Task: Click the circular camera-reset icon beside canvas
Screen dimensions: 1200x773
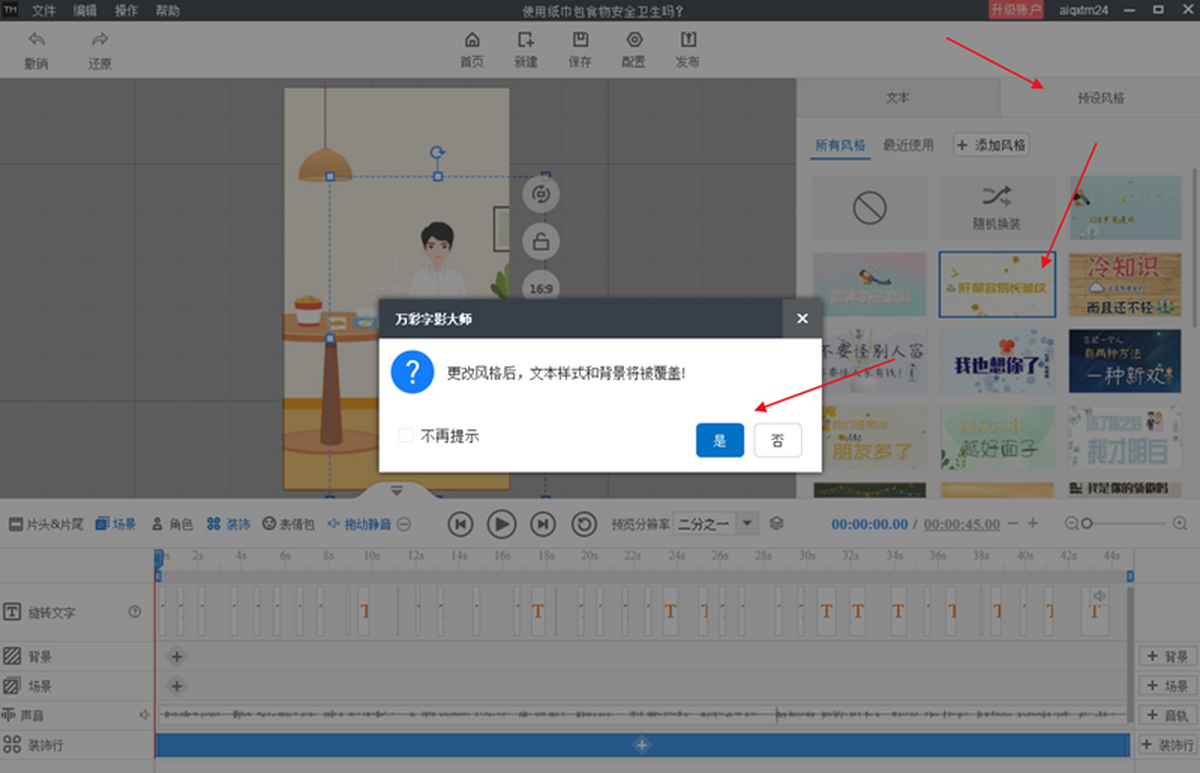Action: [x=541, y=194]
